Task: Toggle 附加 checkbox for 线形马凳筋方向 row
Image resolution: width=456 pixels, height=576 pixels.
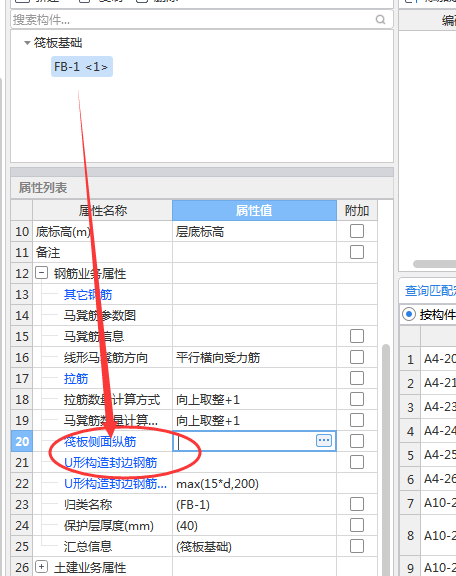Action: [357, 357]
